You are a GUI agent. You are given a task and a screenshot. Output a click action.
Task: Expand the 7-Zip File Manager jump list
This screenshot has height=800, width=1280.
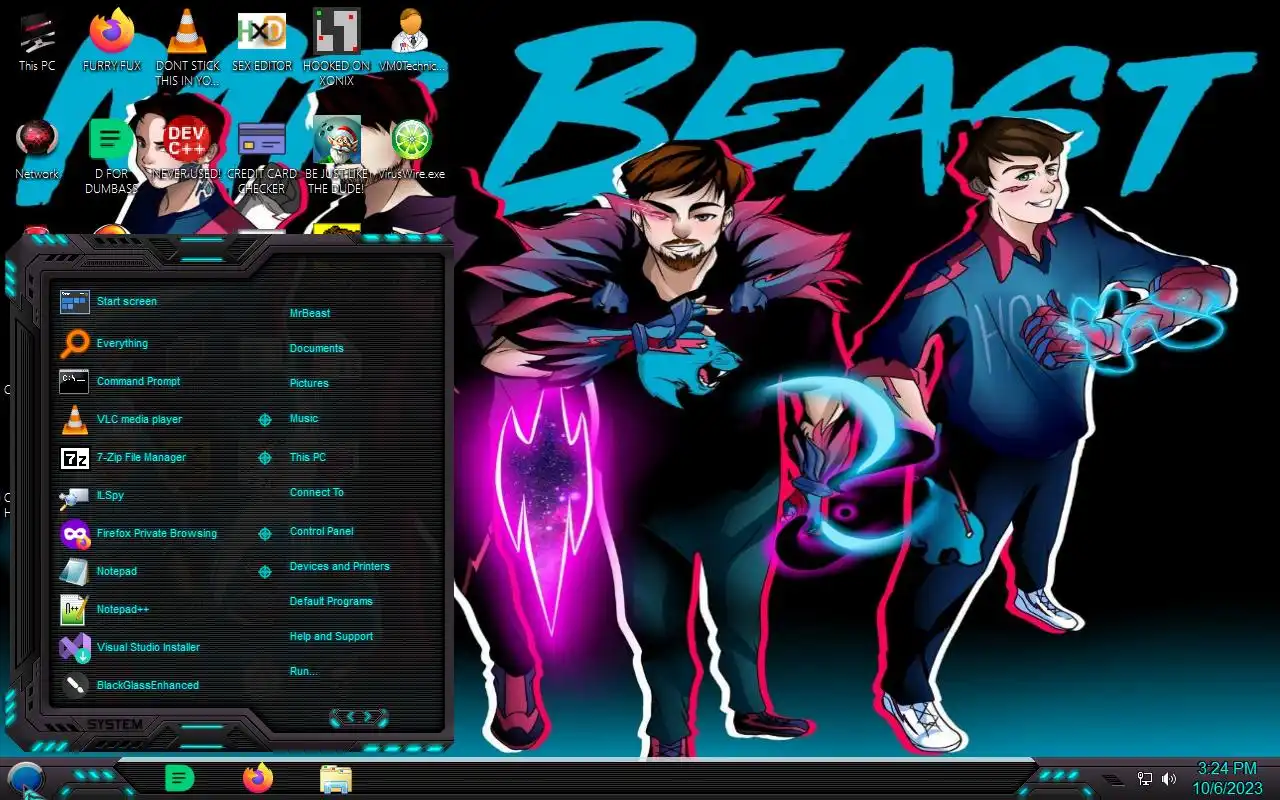pyautogui.click(x=265, y=458)
